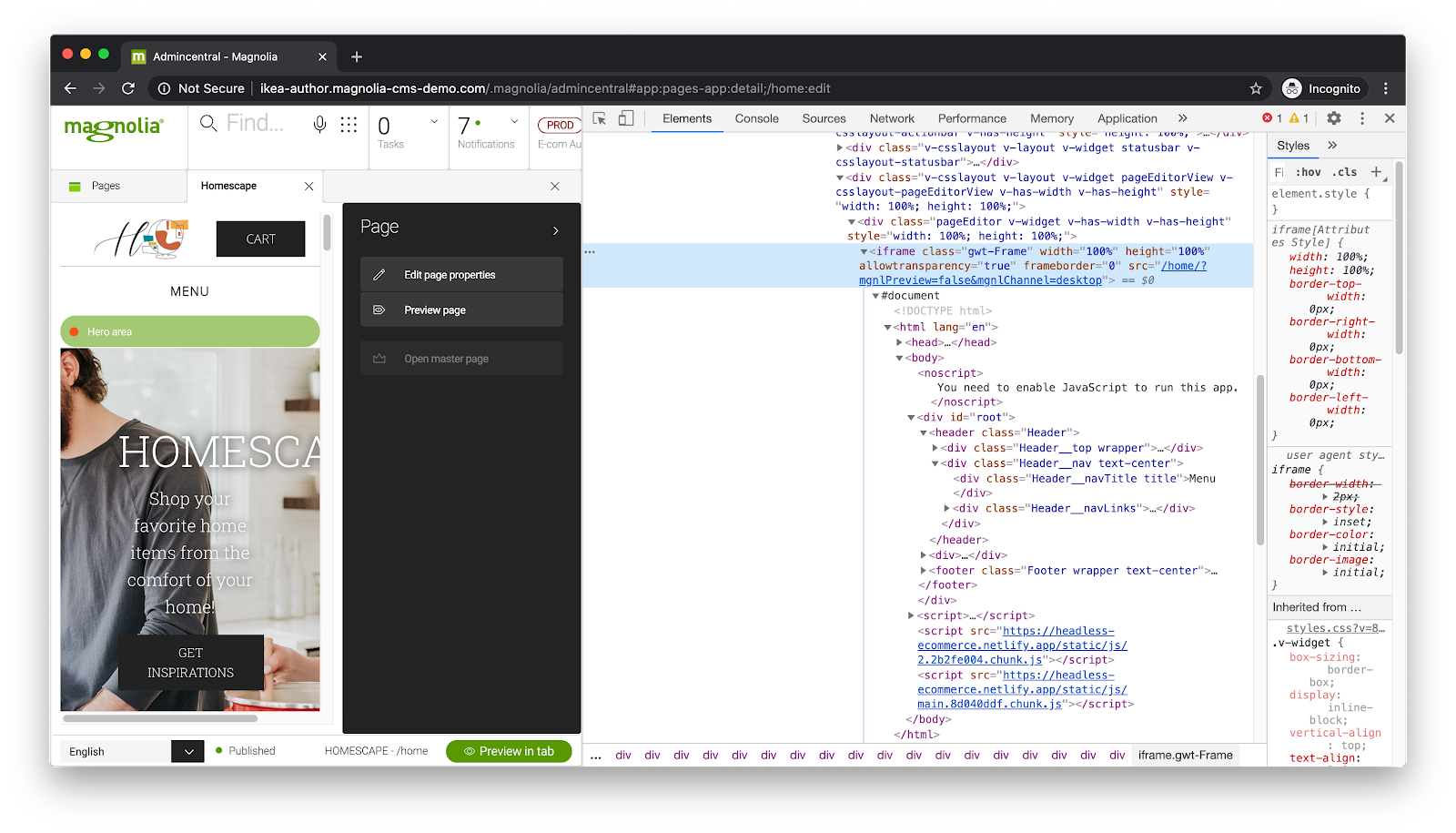Activate the DevTools inspect element picker
The width and height of the screenshot is (1456, 833).
[x=599, y=118]
